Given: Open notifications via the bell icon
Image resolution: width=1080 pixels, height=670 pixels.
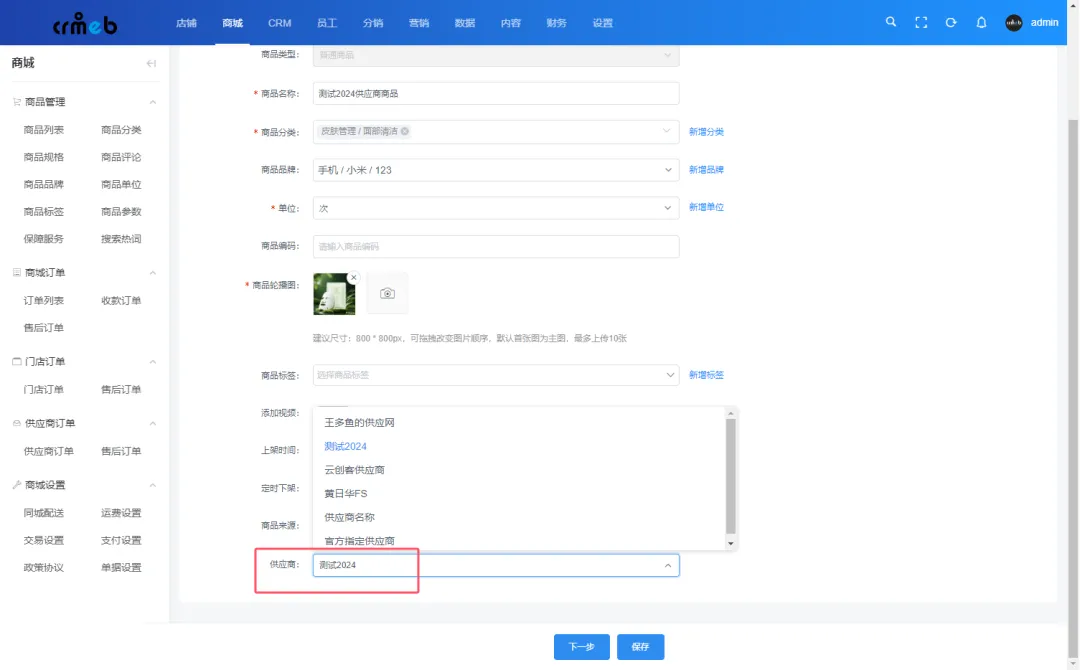Looking at the screenshot, I should [982, 23].
